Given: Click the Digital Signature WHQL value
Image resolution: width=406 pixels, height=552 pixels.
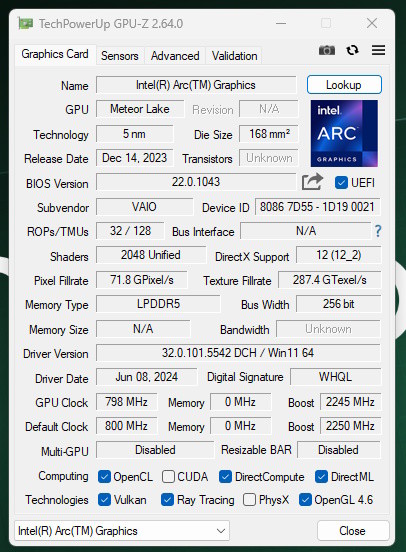Looking at the screenshot, I should coord(336,377).
